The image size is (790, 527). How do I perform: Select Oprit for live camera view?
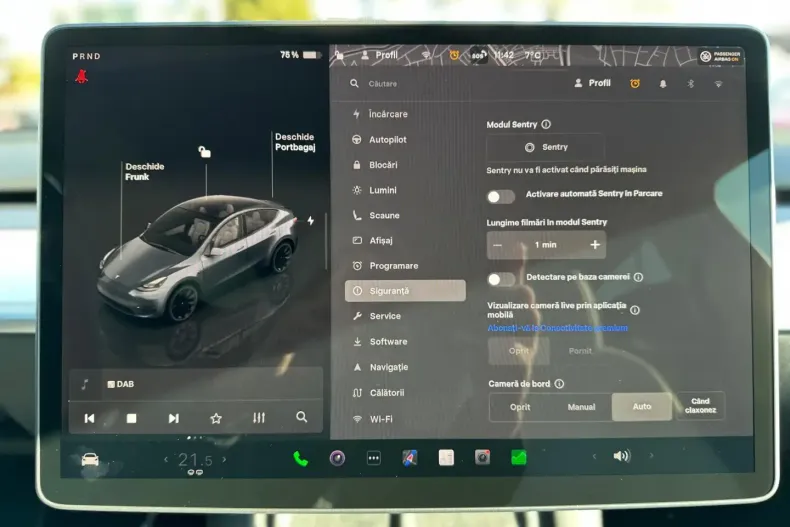(519, 351)
